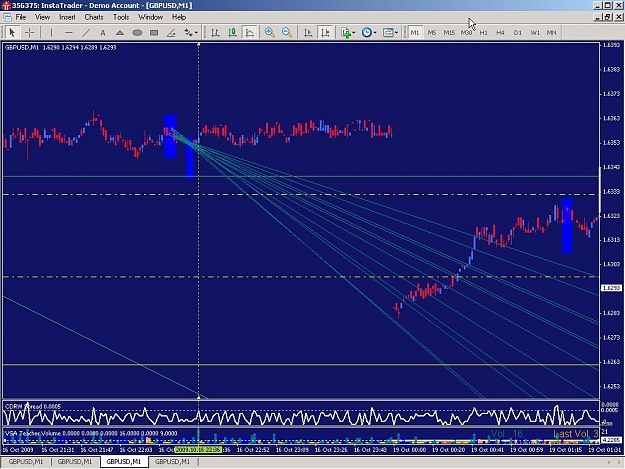625x469 pixels.
Task: Toggle chart auto scroll
Action: pyautogui.click(x=308, y=33)
